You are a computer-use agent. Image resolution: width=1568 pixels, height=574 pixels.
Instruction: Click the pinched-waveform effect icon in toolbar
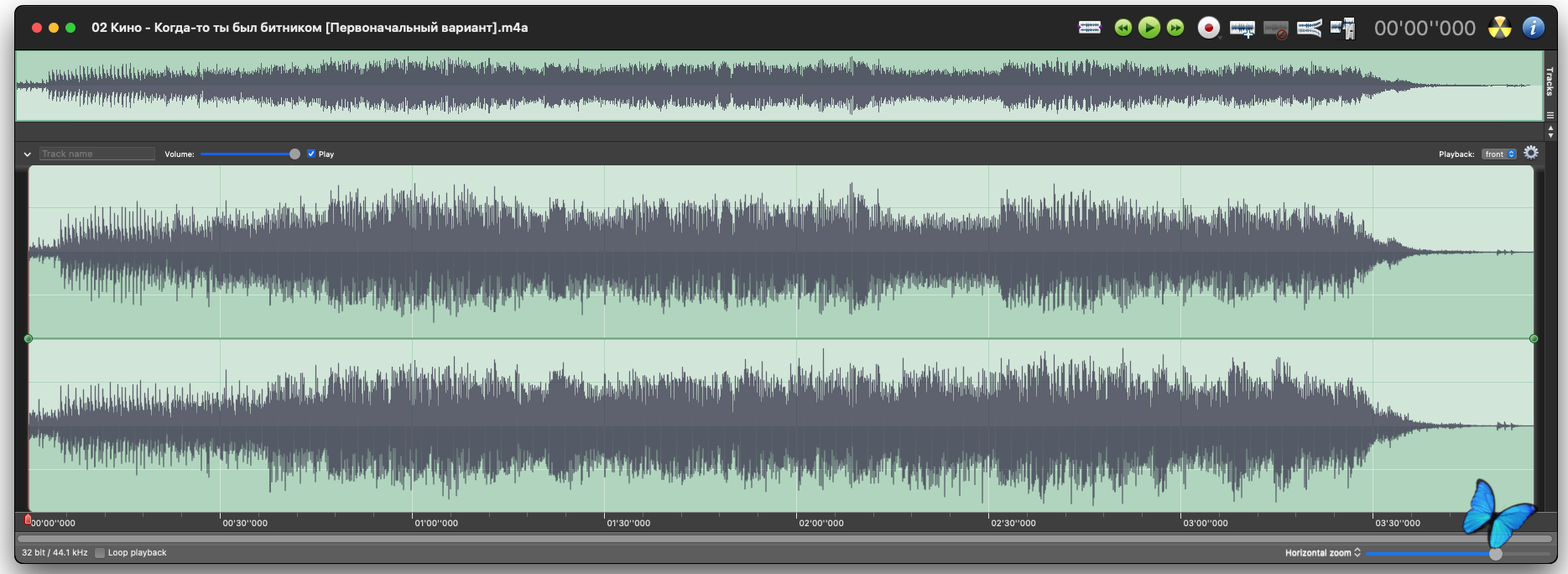(1309, 29)
